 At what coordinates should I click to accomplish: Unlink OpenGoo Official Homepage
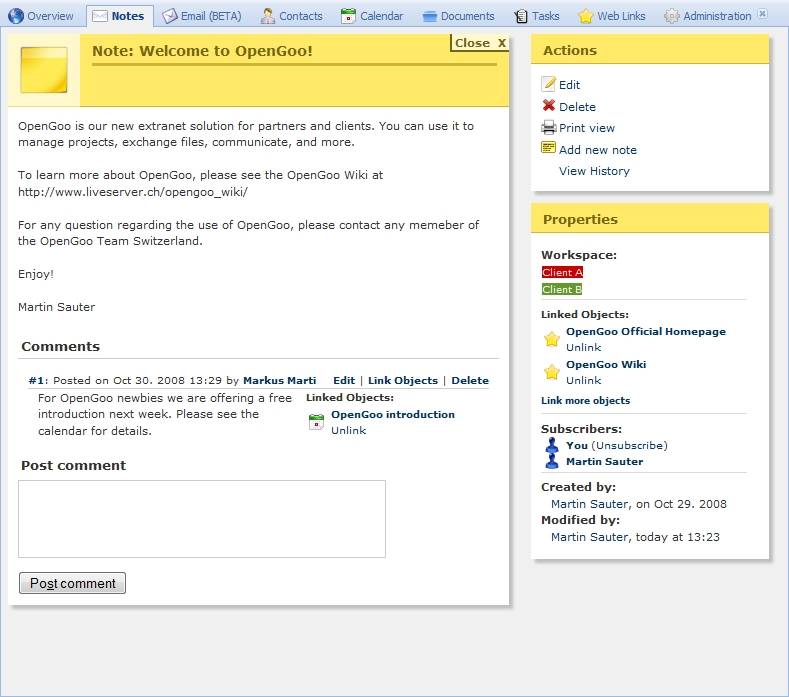(x=583, y=348)
